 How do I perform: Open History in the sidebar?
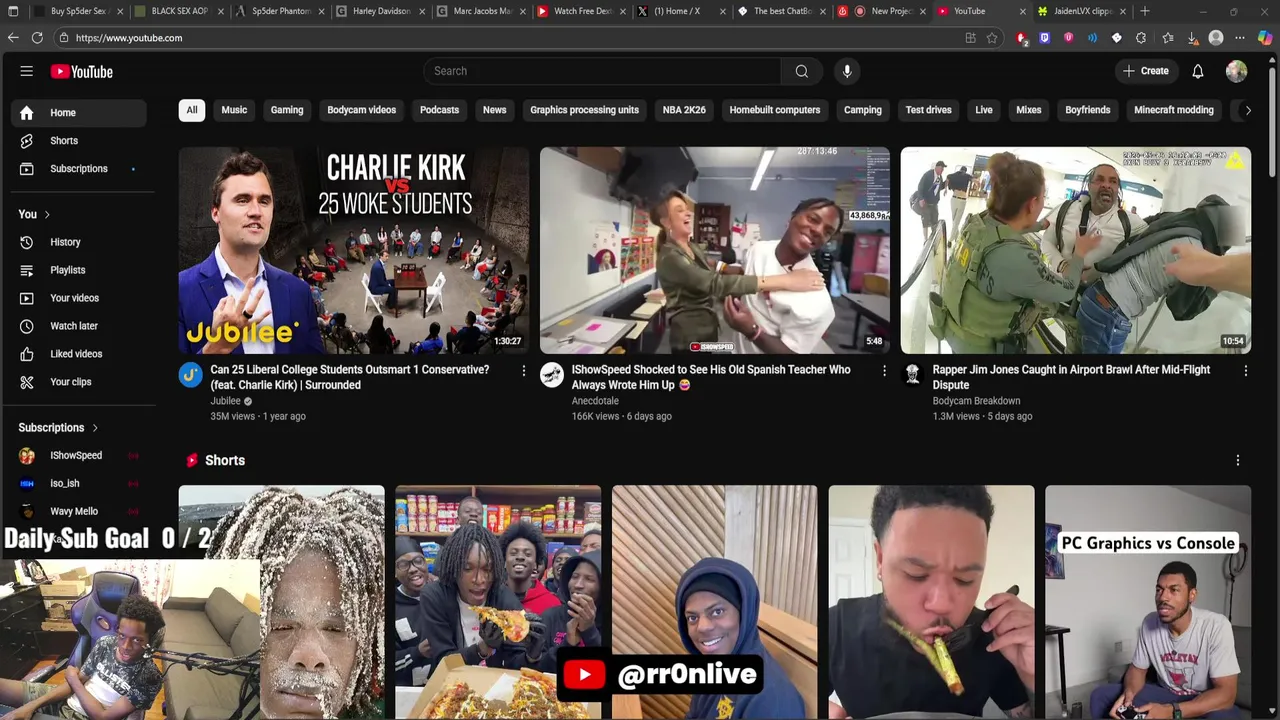pyautogui.click(x=79, y=242)
